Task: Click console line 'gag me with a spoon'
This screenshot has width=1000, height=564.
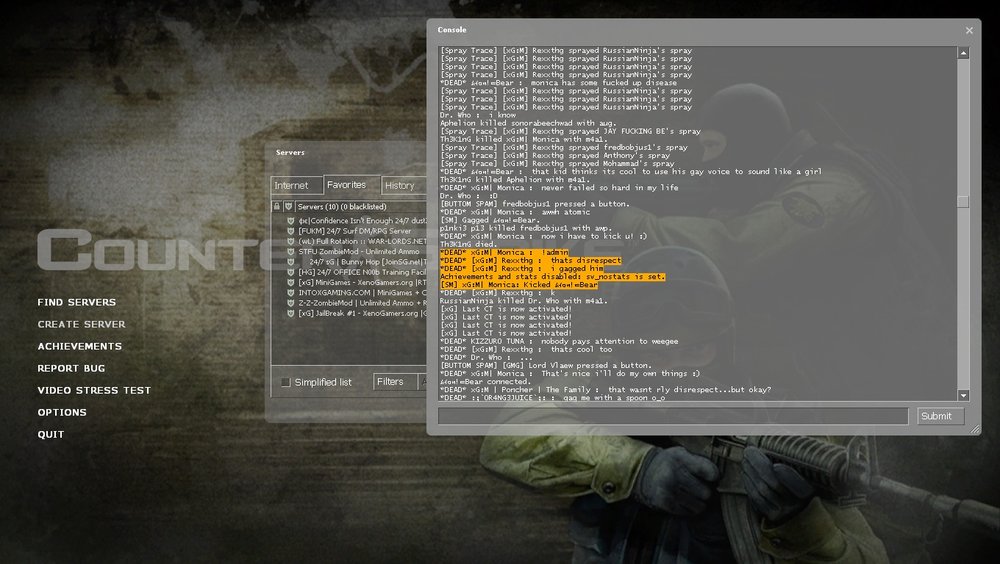Action: (x=552, y=397)
